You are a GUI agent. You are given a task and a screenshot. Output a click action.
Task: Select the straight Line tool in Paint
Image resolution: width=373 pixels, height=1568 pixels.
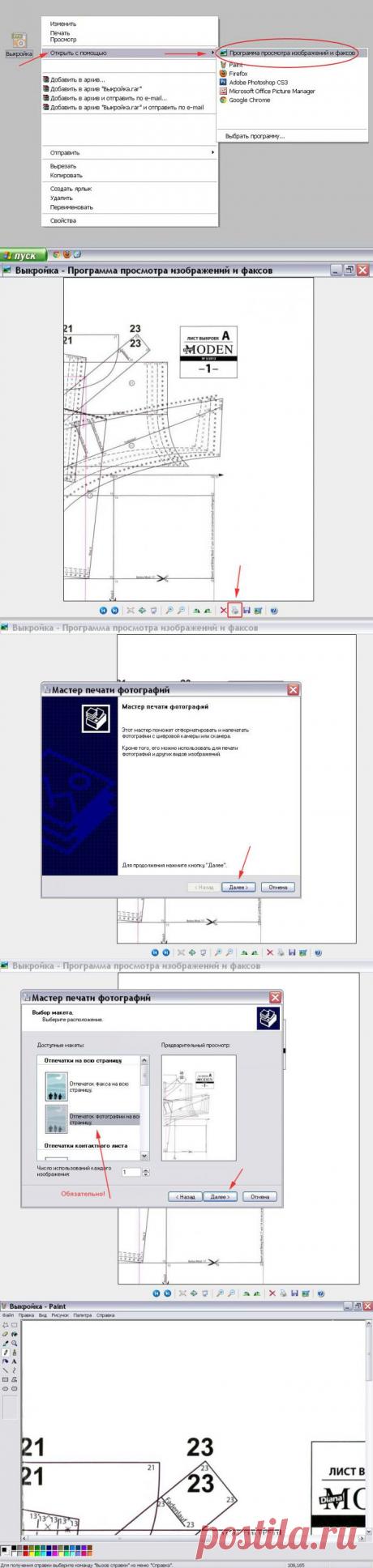[5, 1370]
